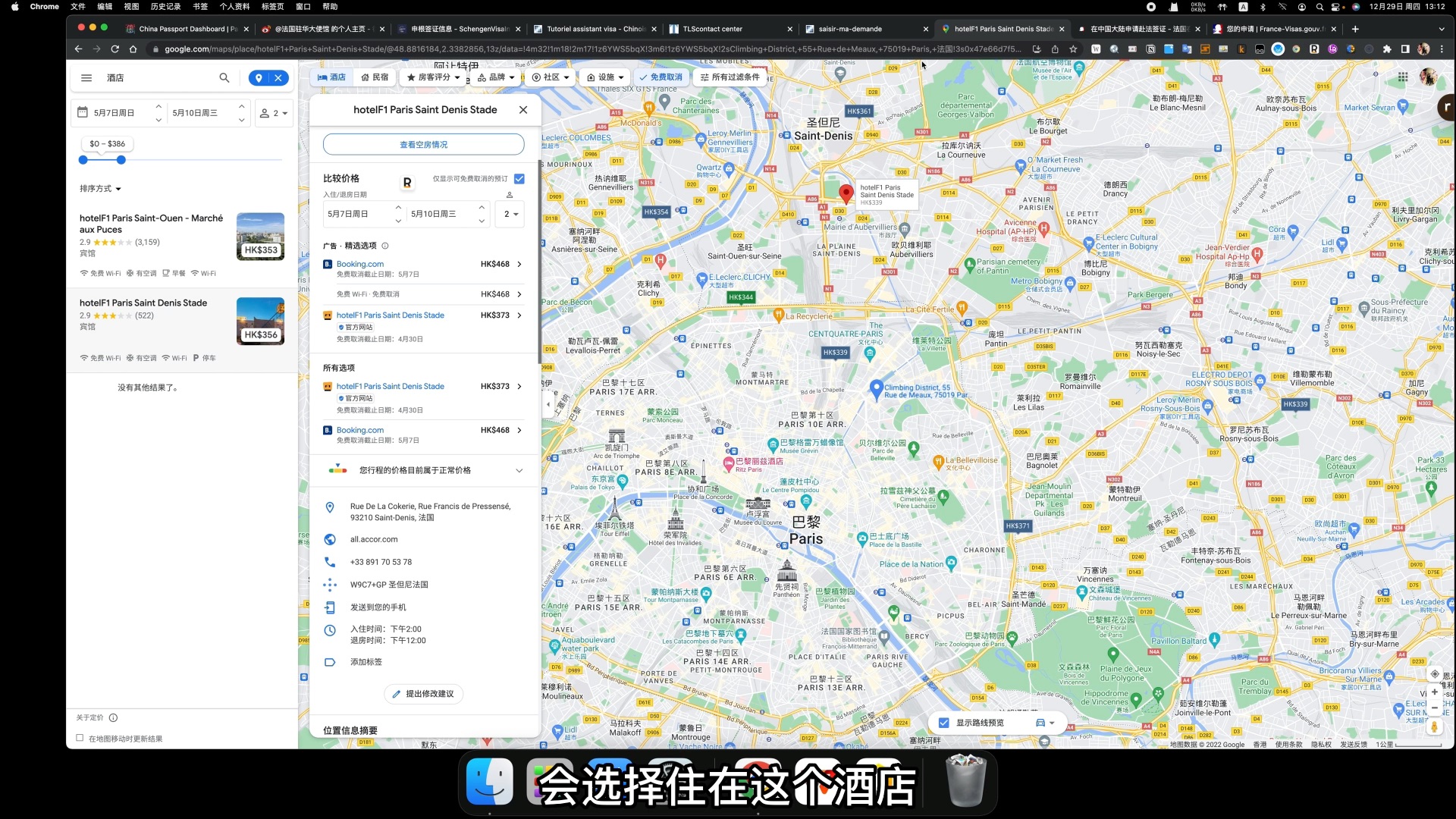Open the 文件 menu
This screenshot has width=1456, height=819.
click(78, 7)
